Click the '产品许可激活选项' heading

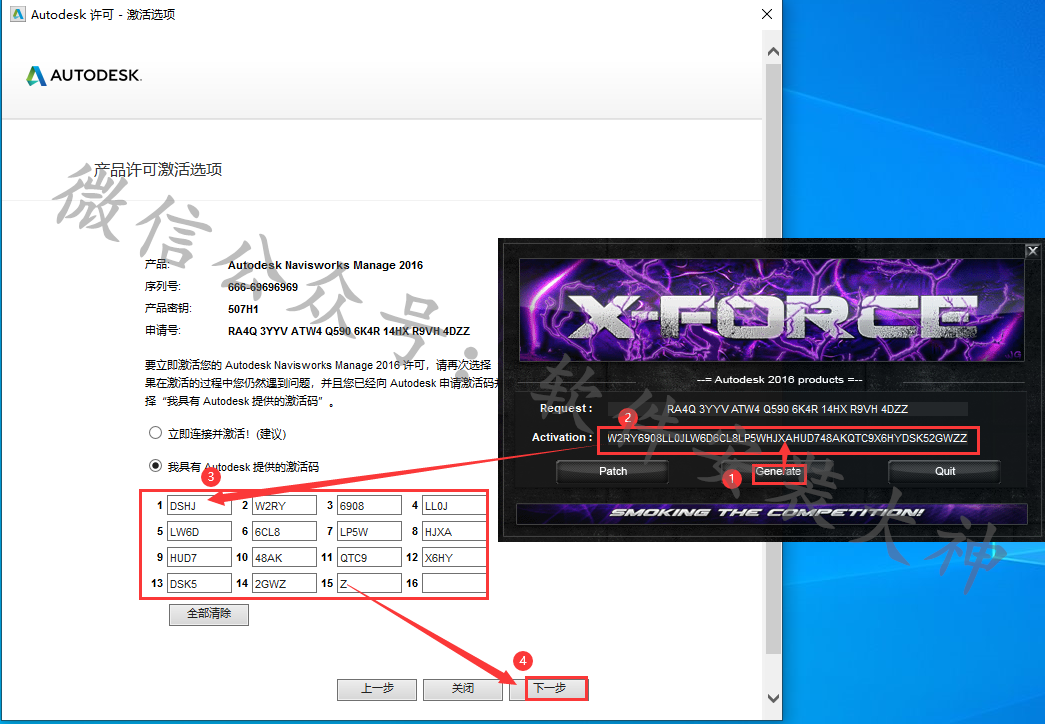tap(158, 169)
